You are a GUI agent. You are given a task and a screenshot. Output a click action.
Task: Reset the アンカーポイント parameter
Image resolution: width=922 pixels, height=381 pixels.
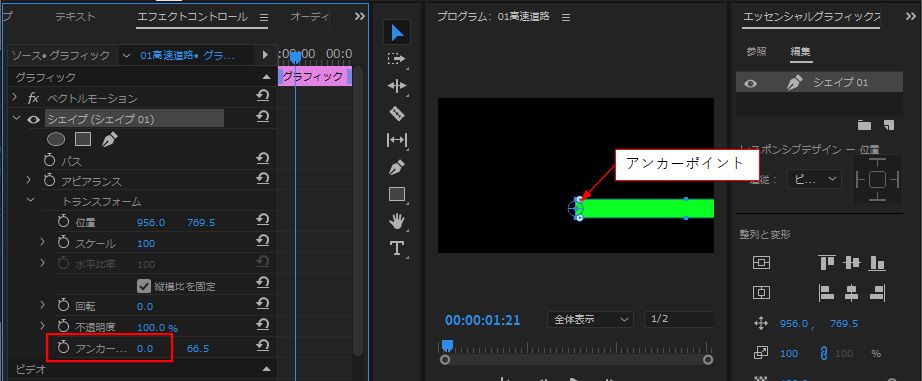[x=263, y=347]
